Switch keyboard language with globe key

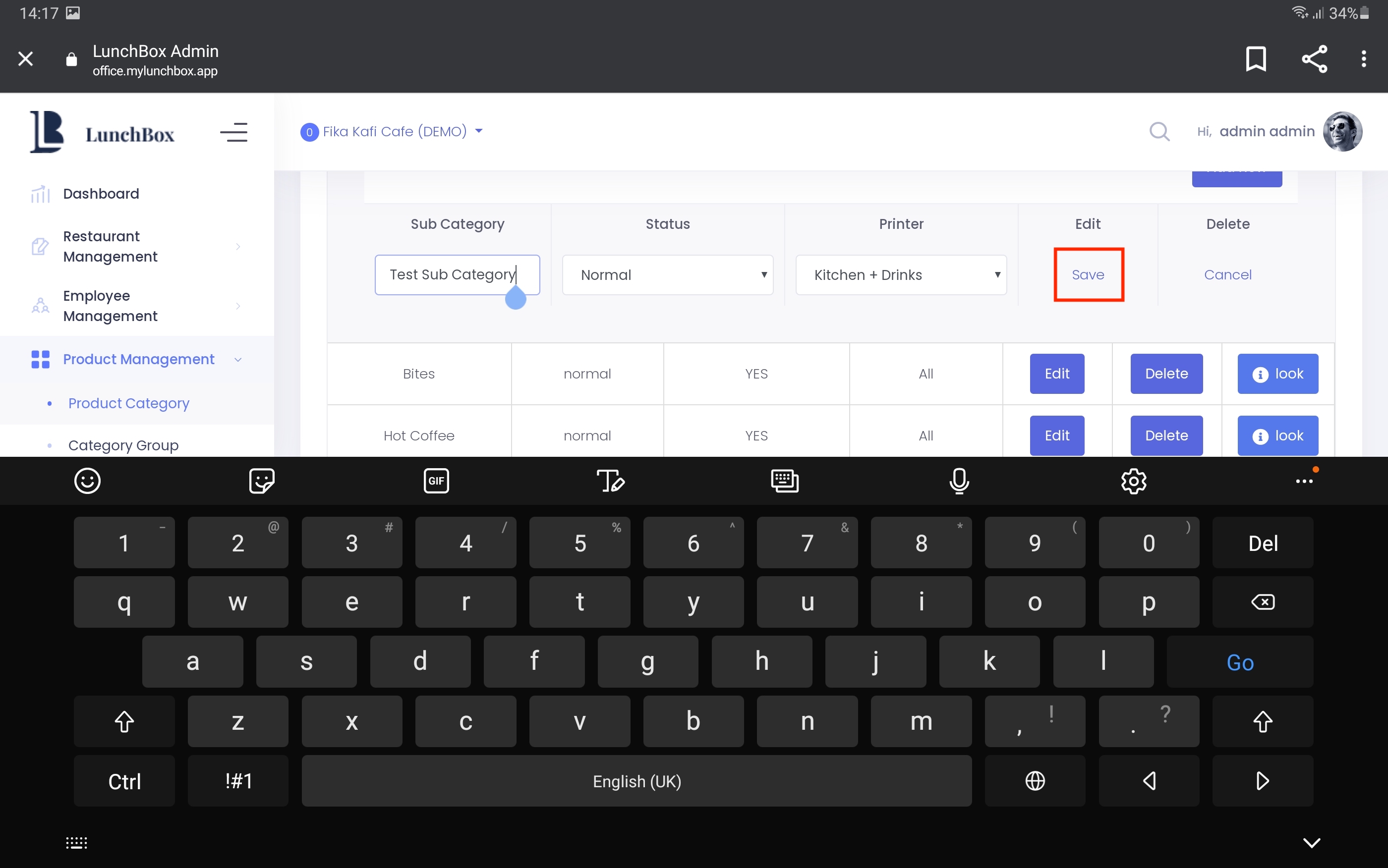pyautogui.click(x=1035, y=781)
